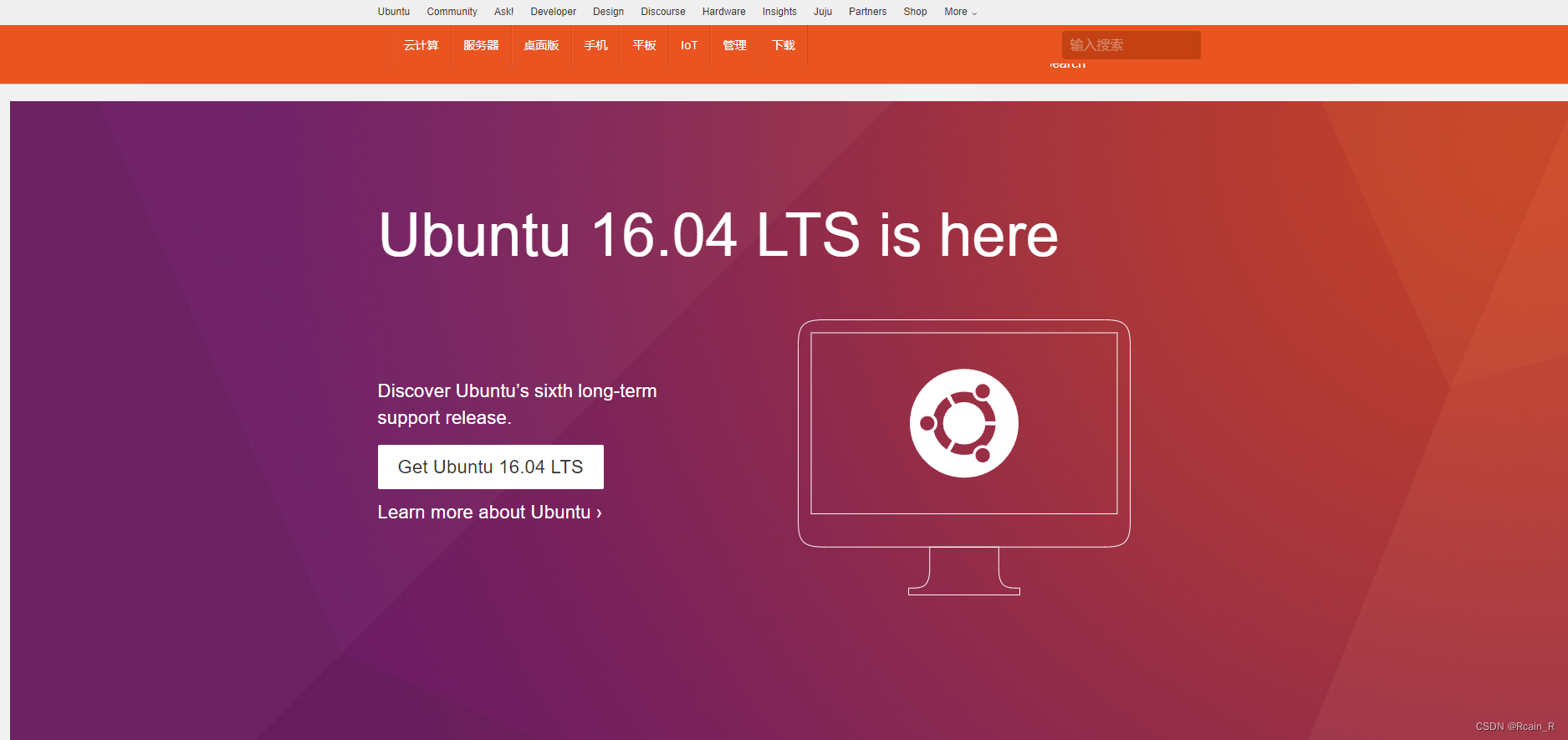Open the Ask! link
1568x740 pixels.
point(503,12)
